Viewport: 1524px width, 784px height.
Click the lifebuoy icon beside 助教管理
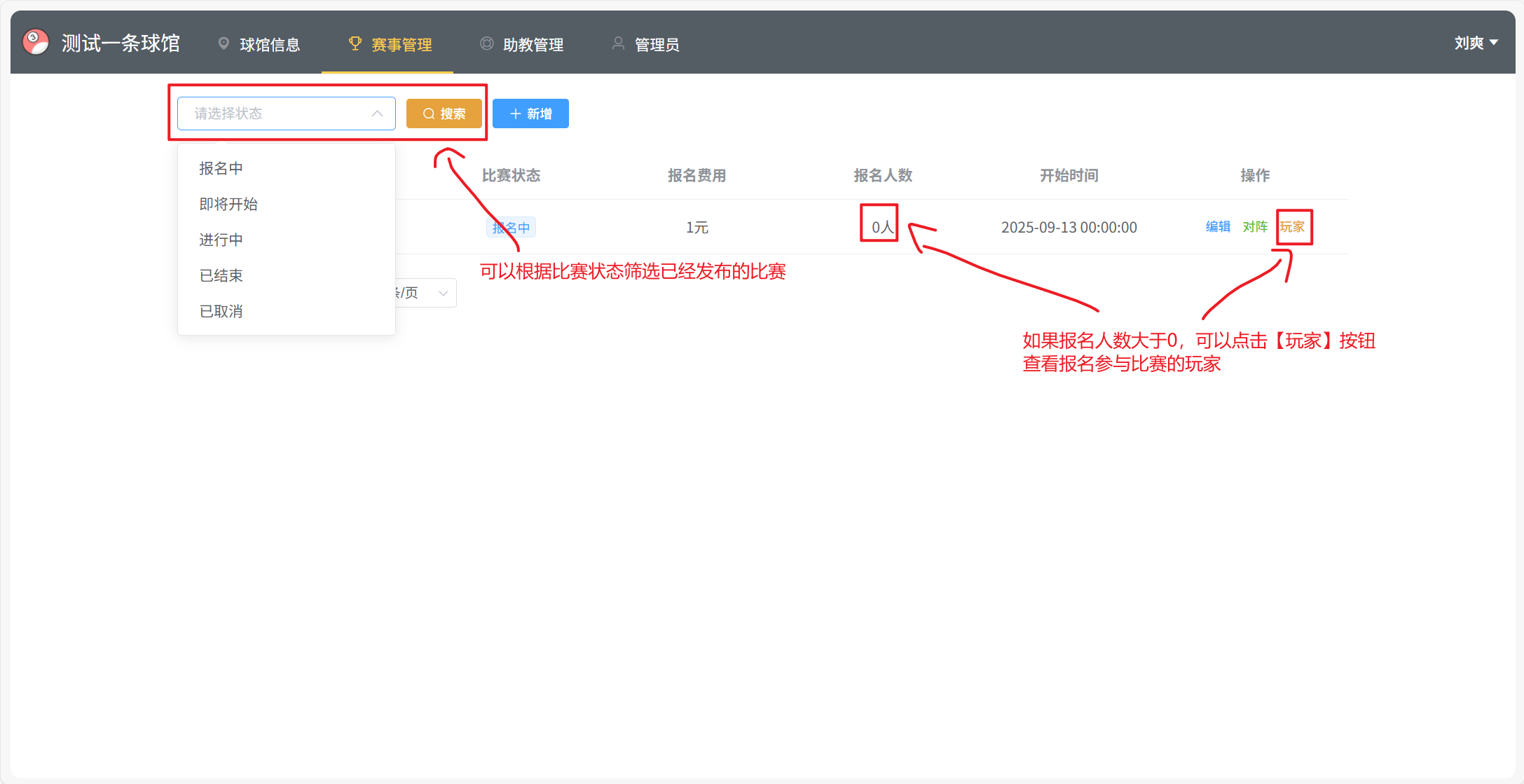click(486, 43)
